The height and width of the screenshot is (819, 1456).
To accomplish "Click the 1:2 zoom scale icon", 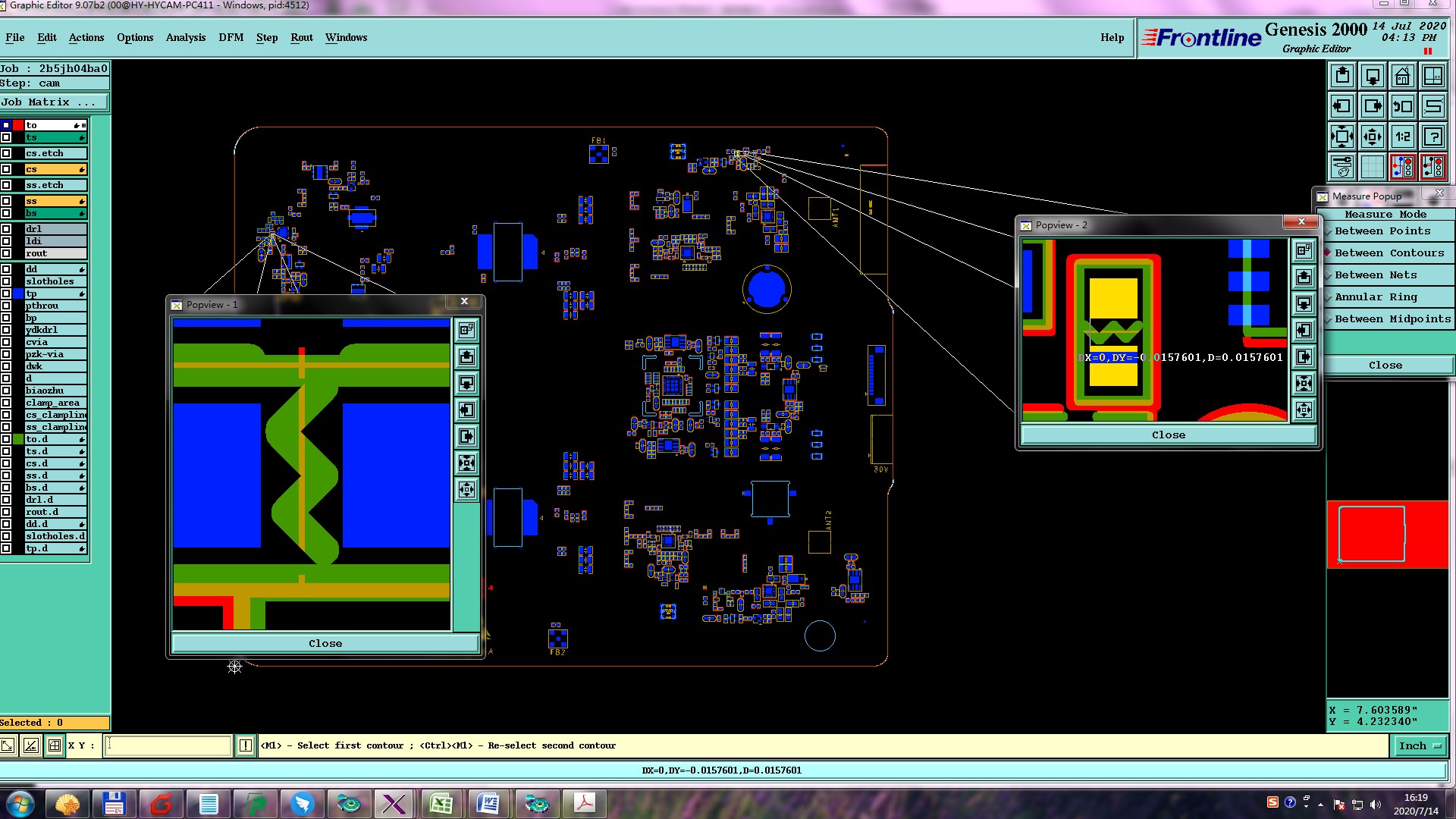I will click(x=1402, y=136).
